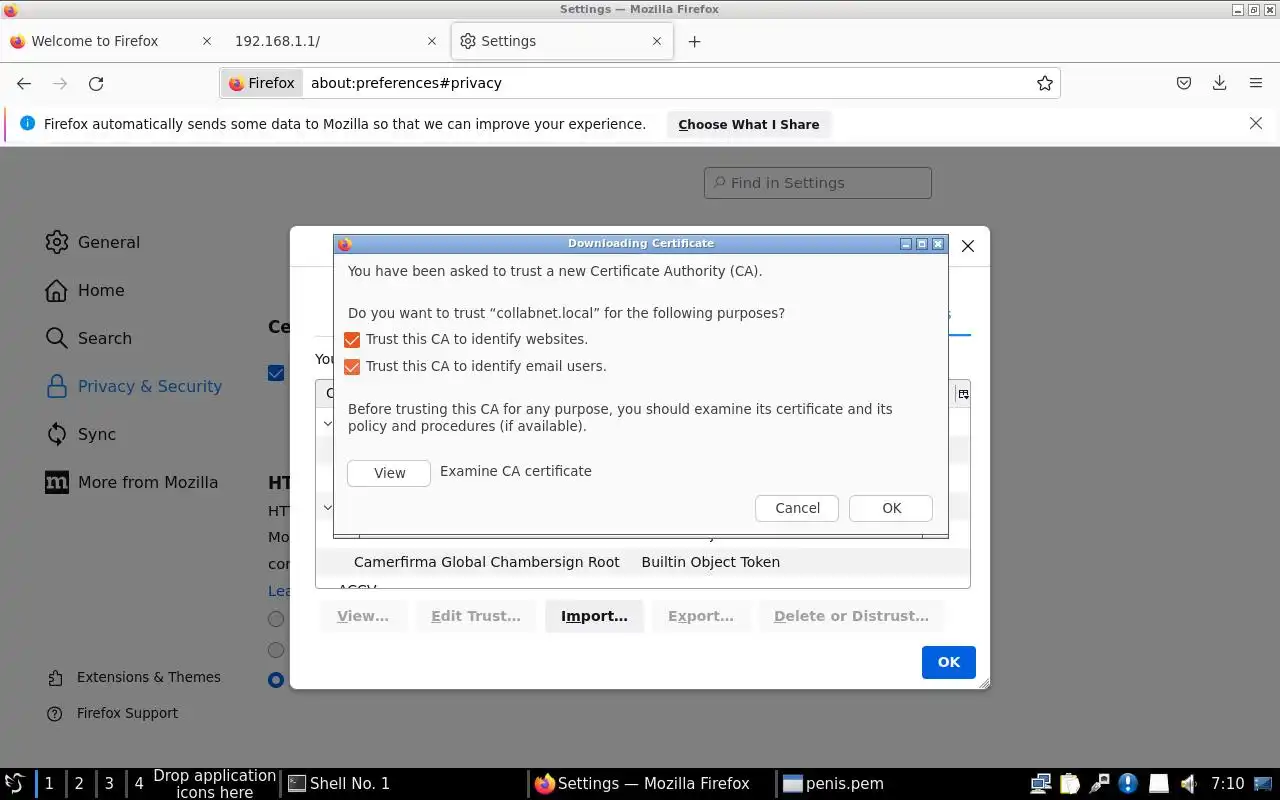The image size is (1280, 800).
Task: Click the Sync arrows icon in sidebar
Action: coord(57,434)
